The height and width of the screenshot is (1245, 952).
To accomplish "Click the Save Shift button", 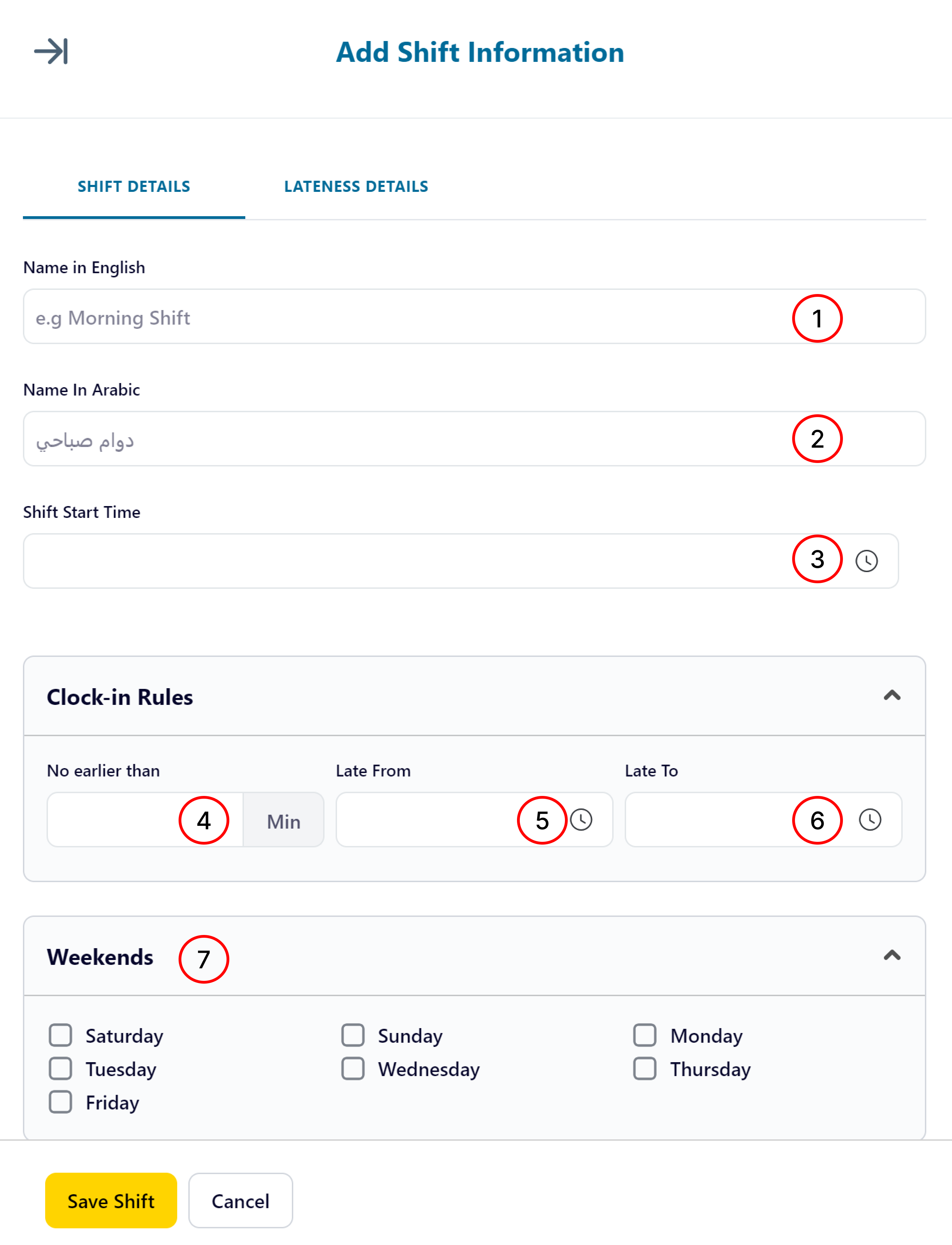I will pos(111,1201).
